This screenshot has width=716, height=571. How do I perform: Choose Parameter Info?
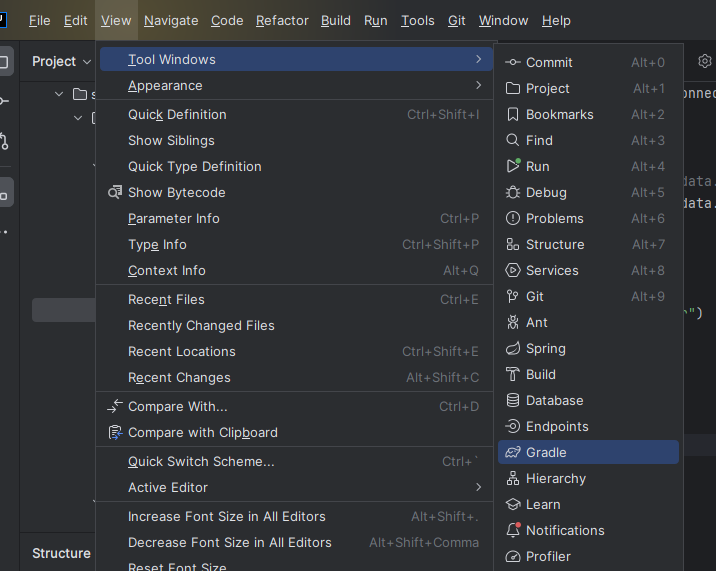[296, 218]
